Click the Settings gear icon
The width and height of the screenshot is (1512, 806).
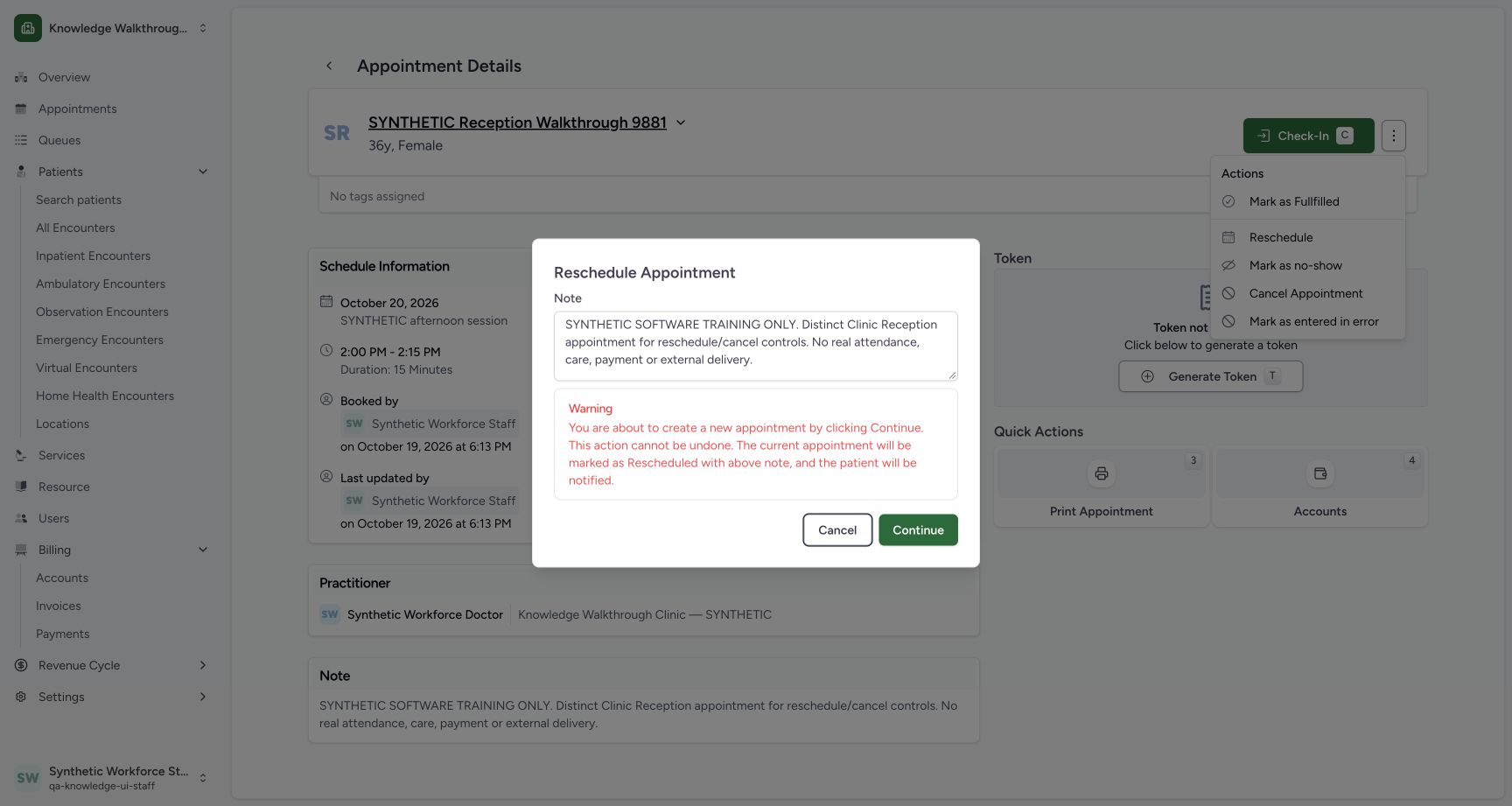pyautogui.click(x=21, y=697)
